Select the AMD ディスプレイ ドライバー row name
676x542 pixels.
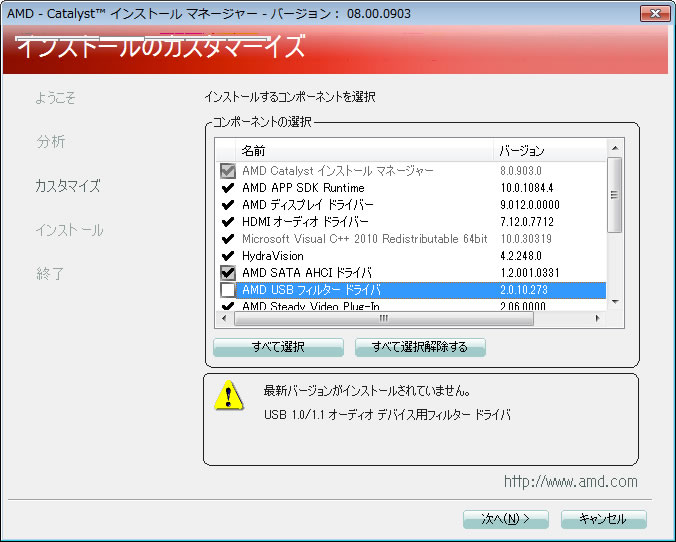coord(307,205)
